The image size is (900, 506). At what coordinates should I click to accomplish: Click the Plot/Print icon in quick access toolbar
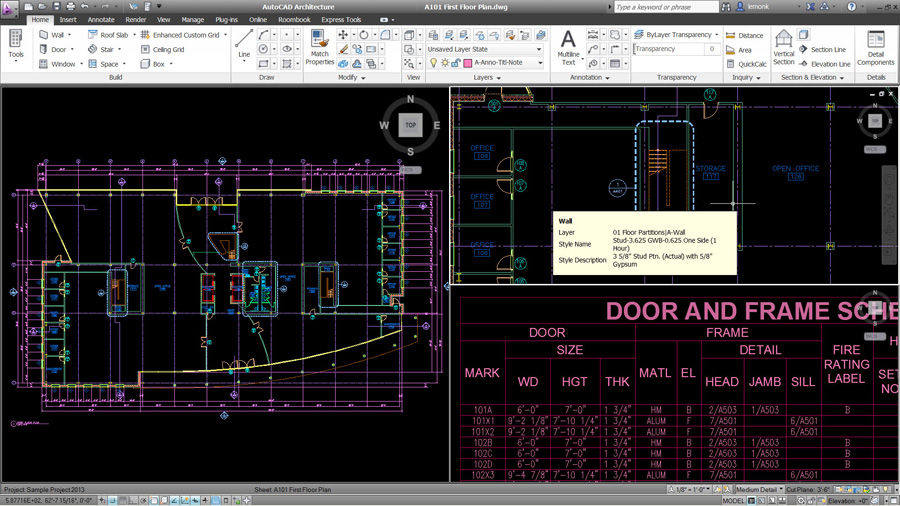coord(70,6)
